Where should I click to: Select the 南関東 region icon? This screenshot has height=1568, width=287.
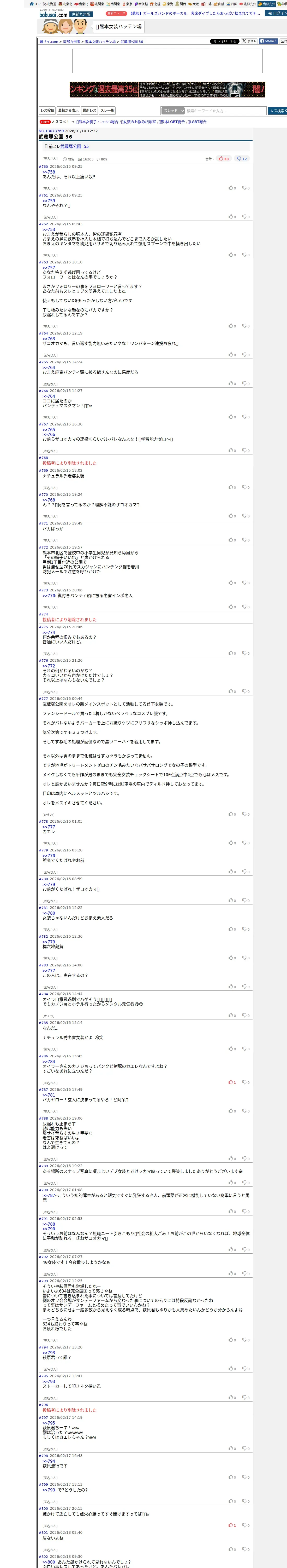[113, 4]
